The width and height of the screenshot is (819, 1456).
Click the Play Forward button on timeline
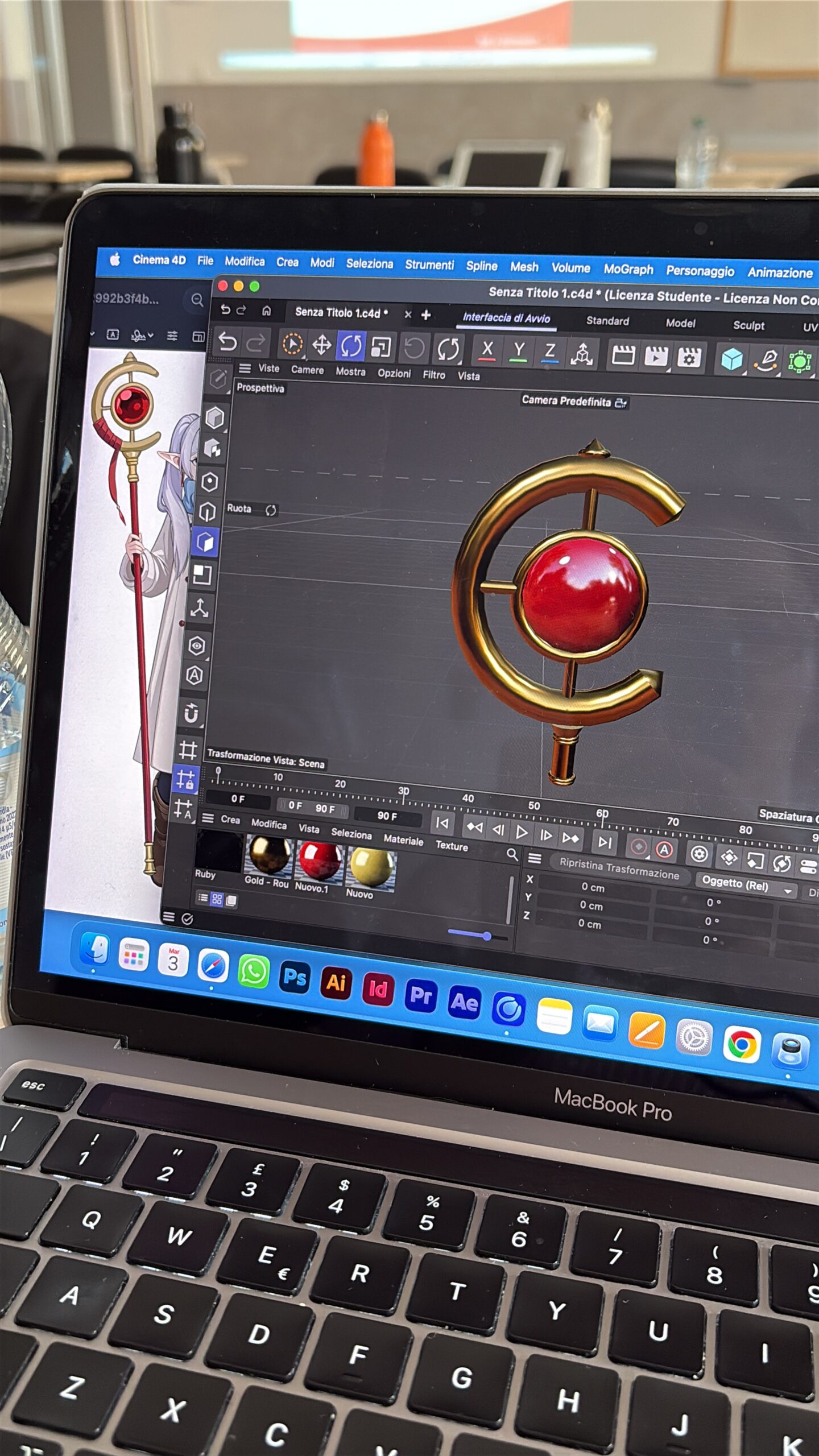[x=521, y=833]
